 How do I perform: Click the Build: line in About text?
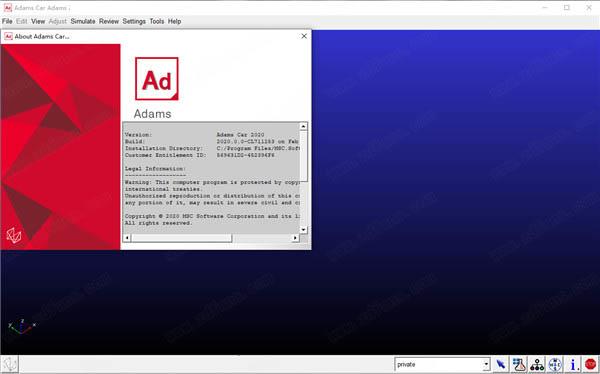[212, 142]
